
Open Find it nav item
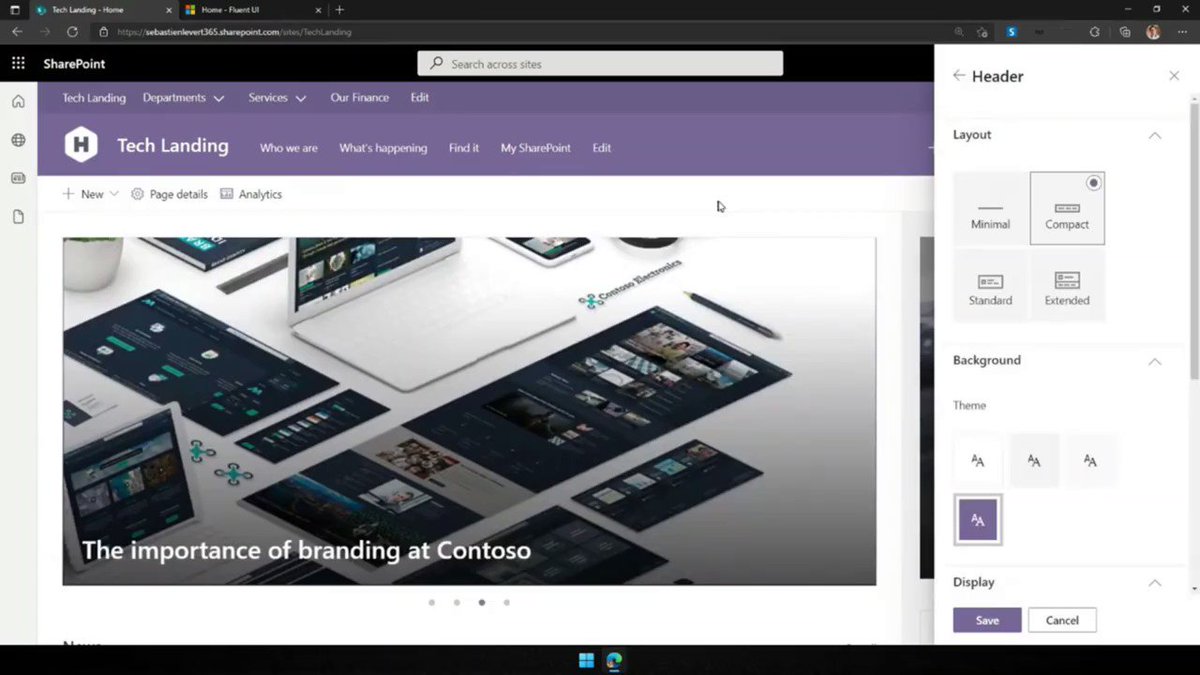pos(464,148)
